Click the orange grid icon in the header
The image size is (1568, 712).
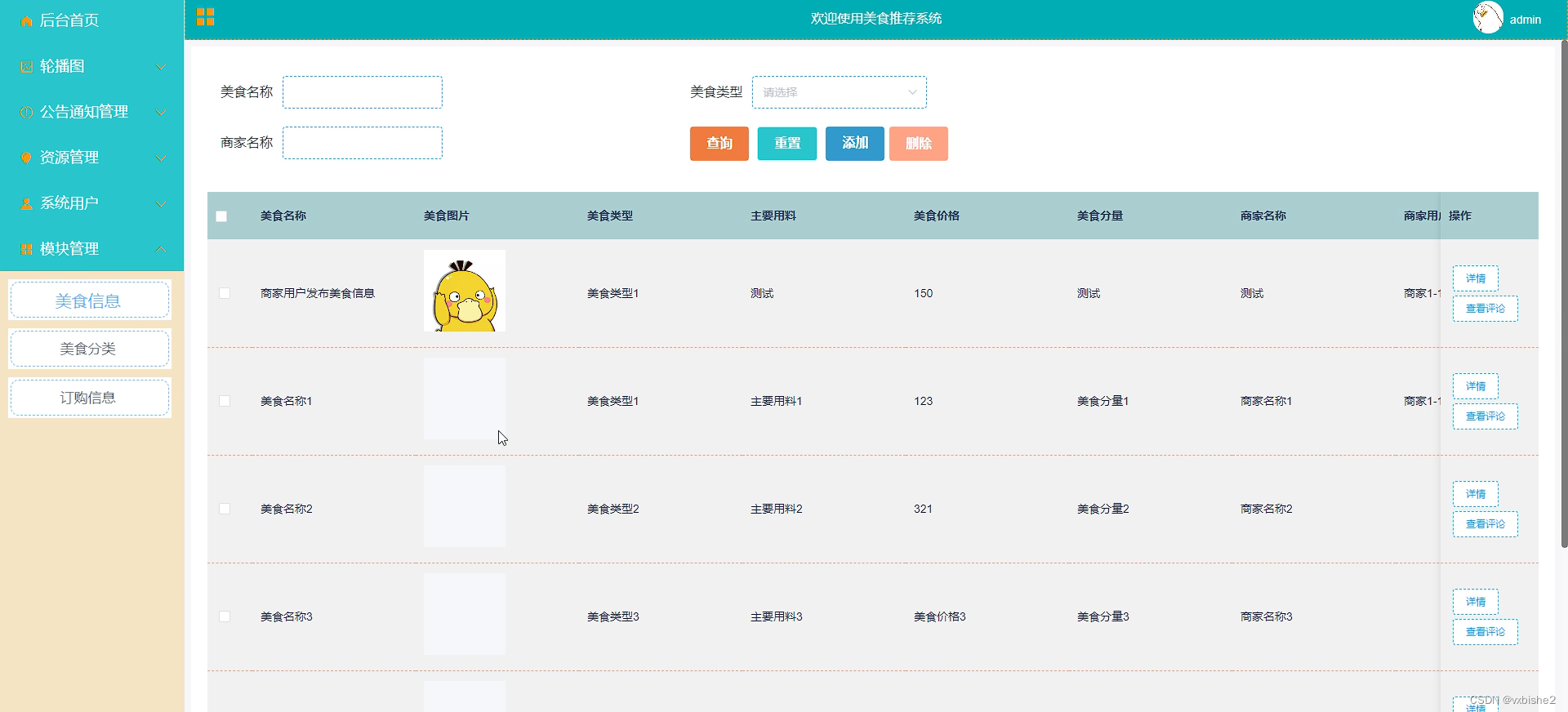pyautogui.click(x=205, y=17)
